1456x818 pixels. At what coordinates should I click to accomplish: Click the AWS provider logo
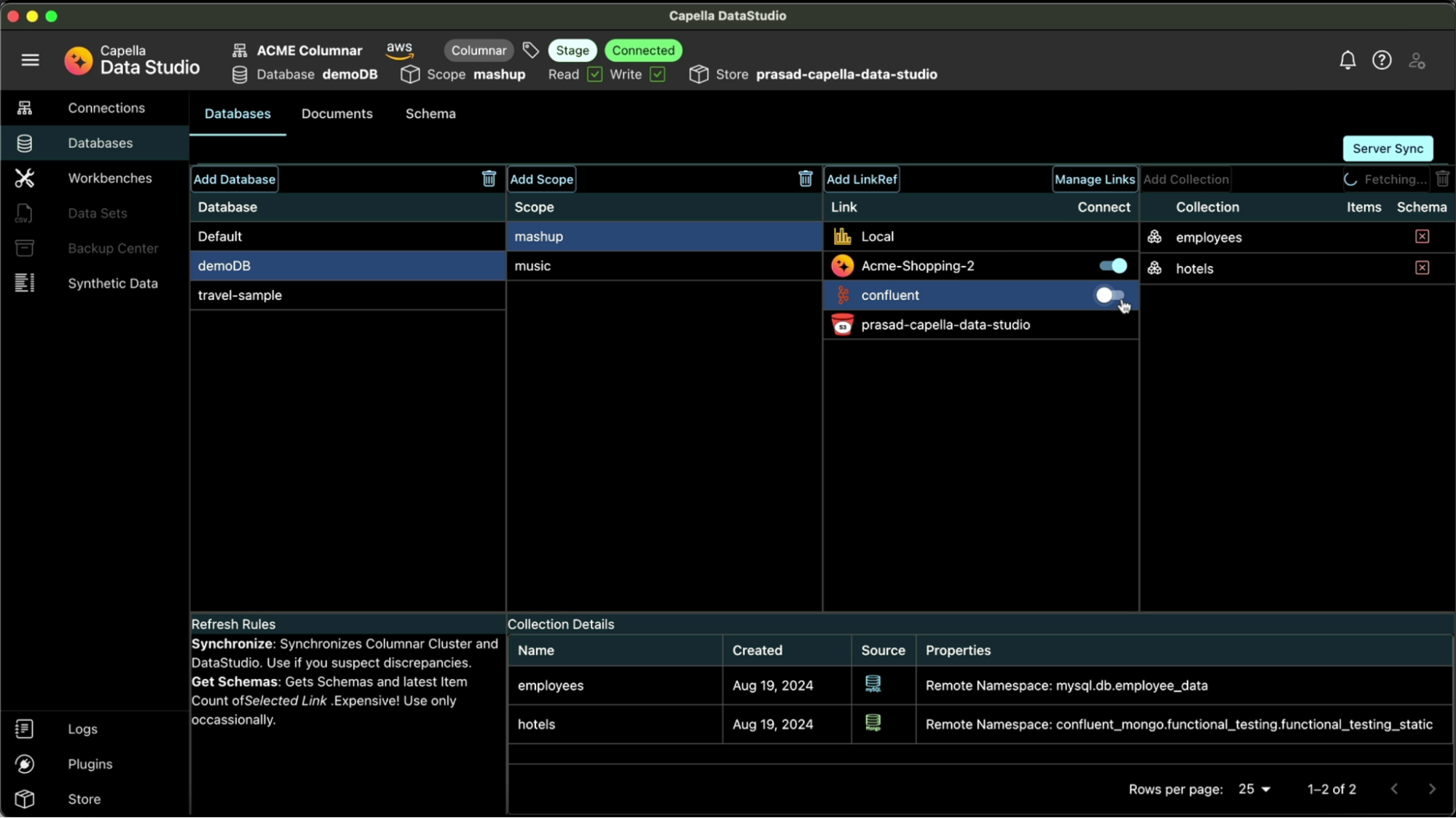click(399, 50)
